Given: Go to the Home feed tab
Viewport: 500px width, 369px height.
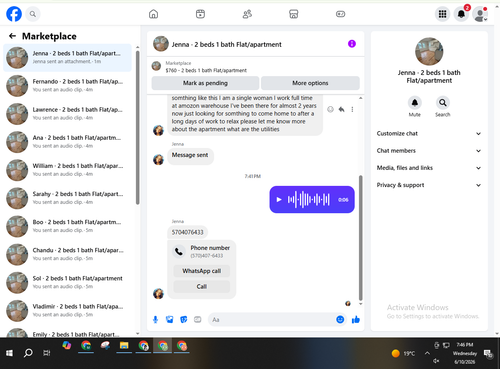Looking at the screenshot, I should coord(153,14).
